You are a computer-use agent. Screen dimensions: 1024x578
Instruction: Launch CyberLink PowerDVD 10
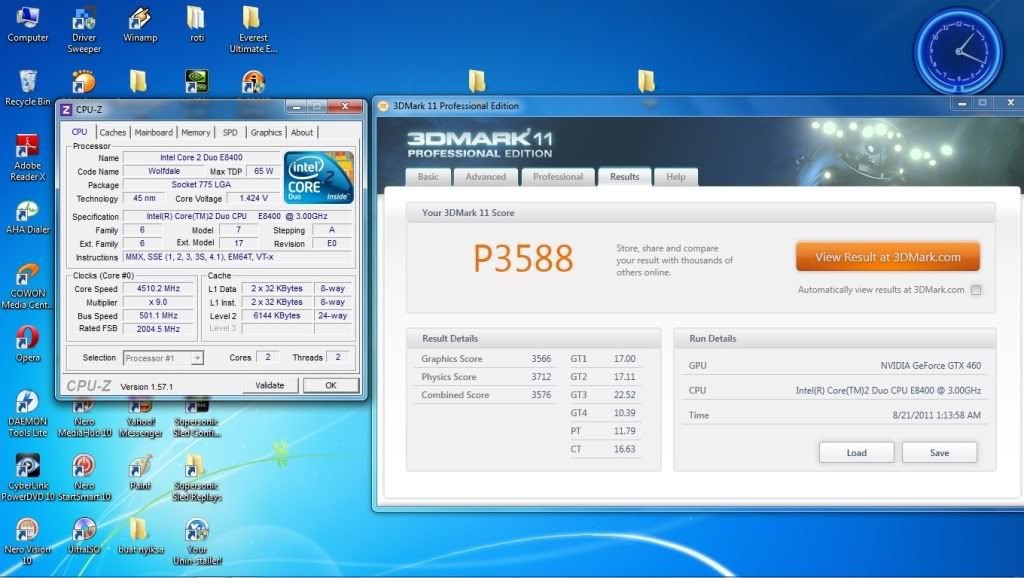coord(27,477)
